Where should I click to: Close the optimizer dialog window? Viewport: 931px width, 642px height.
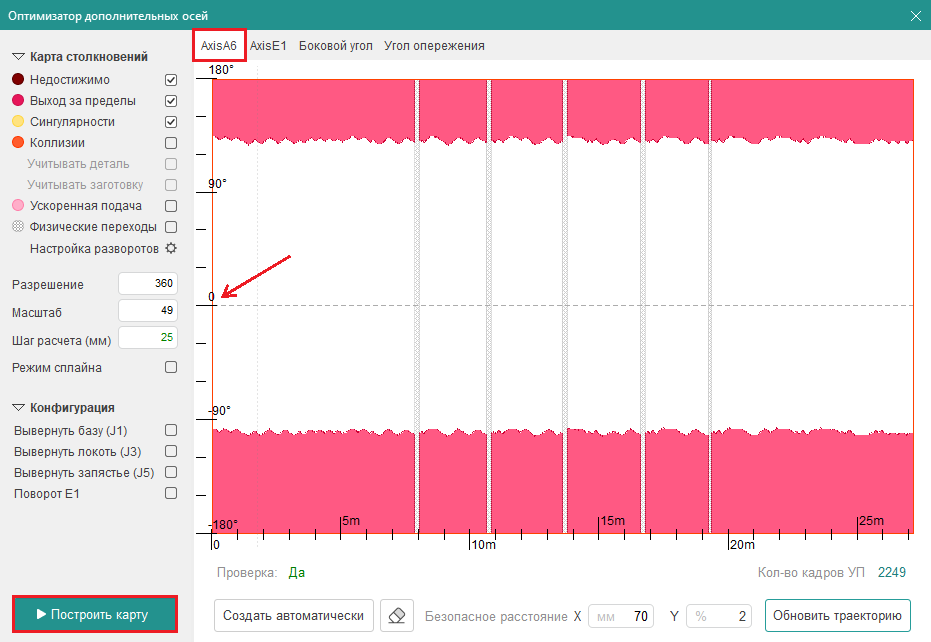pyautogui.click(x=915, y=15)
